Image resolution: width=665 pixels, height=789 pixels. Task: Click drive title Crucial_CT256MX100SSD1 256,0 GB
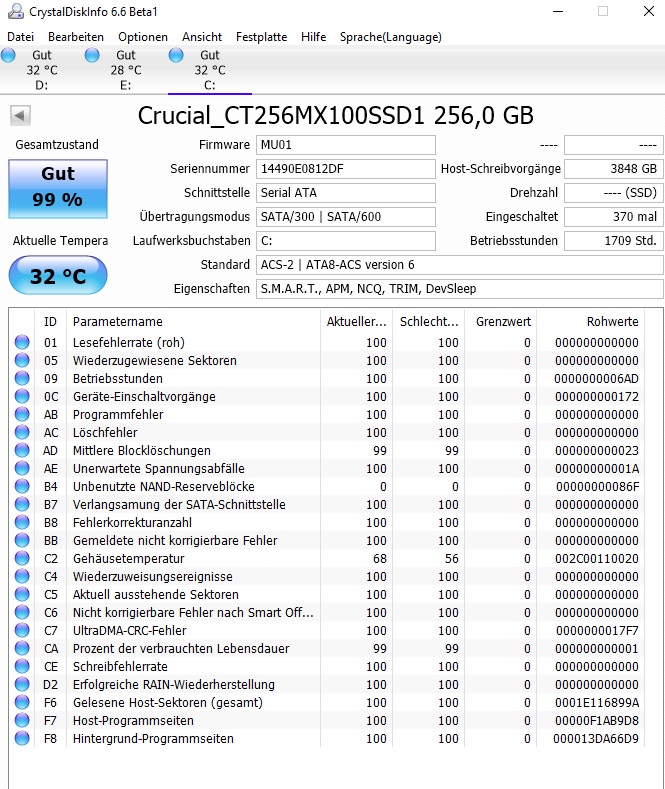[x=336, y=116]
